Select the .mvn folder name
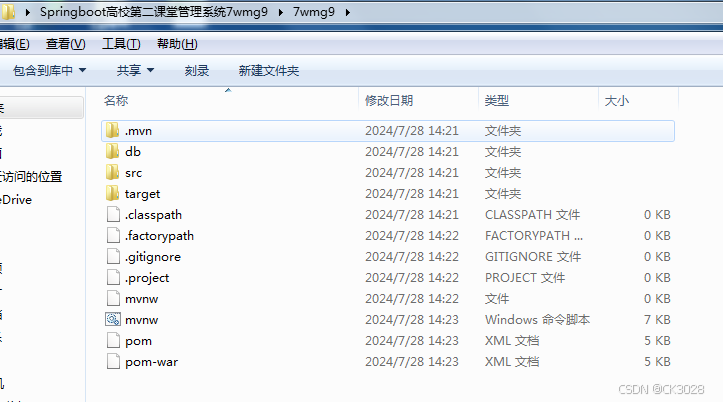723x402 pixels. (x=138, y=131)
